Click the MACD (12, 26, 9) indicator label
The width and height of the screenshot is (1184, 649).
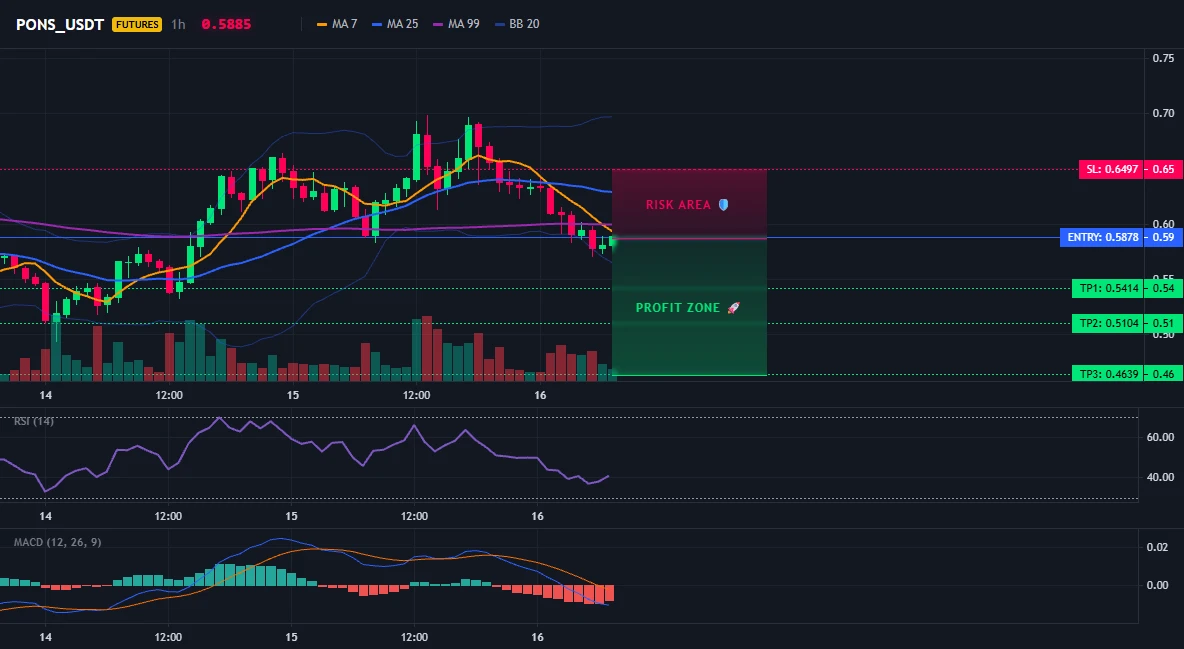tap(57, 542)
